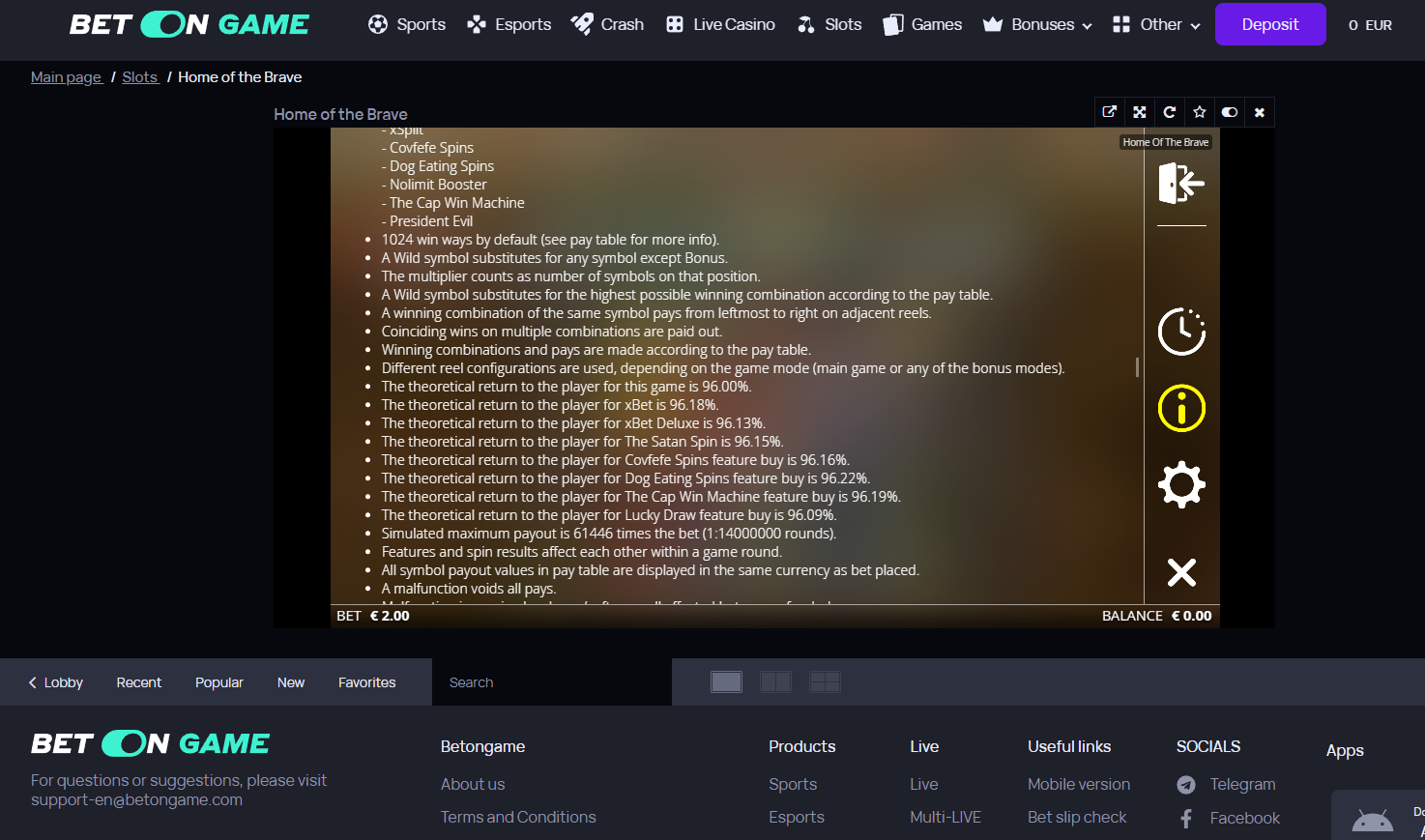Screen dimensions: 1425x840
Task: Open Terms and Conditions link
Action: point(518,817)
